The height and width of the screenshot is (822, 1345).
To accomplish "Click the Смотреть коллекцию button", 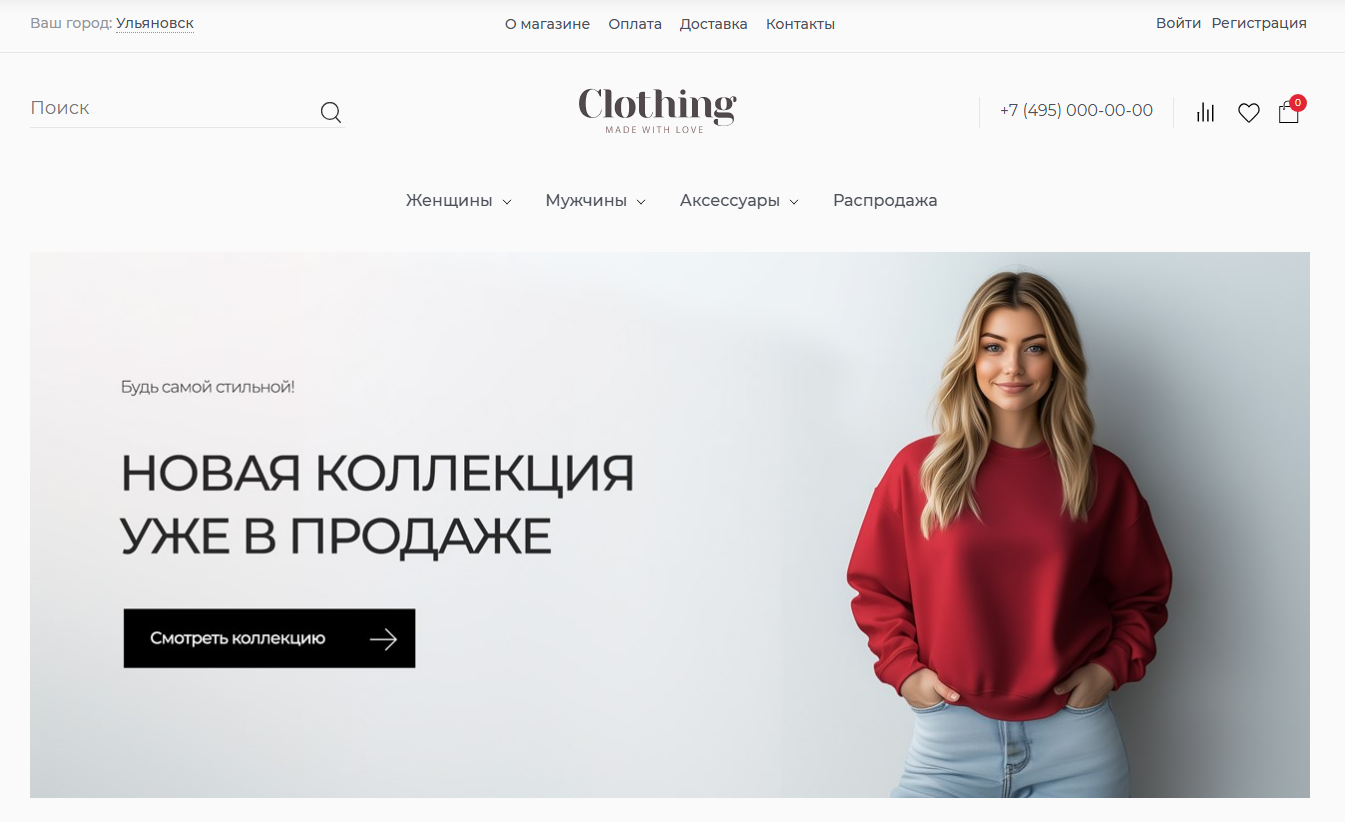I will (x=269, y=638).
